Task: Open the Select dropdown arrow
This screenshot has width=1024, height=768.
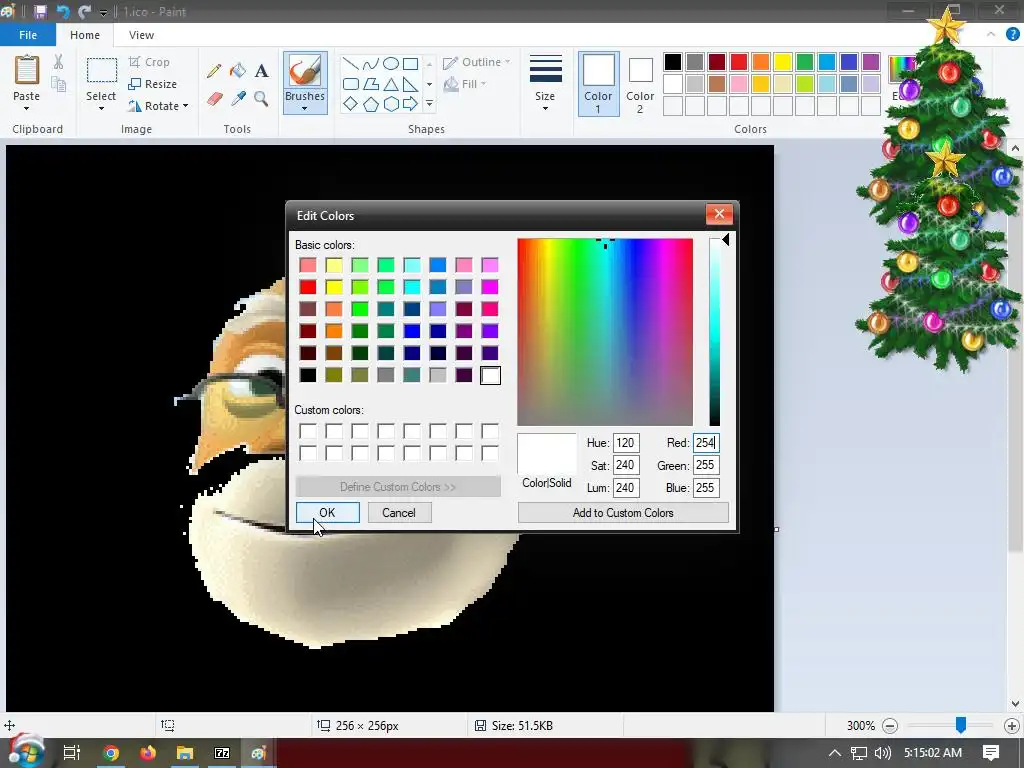Action: point(102,108)
